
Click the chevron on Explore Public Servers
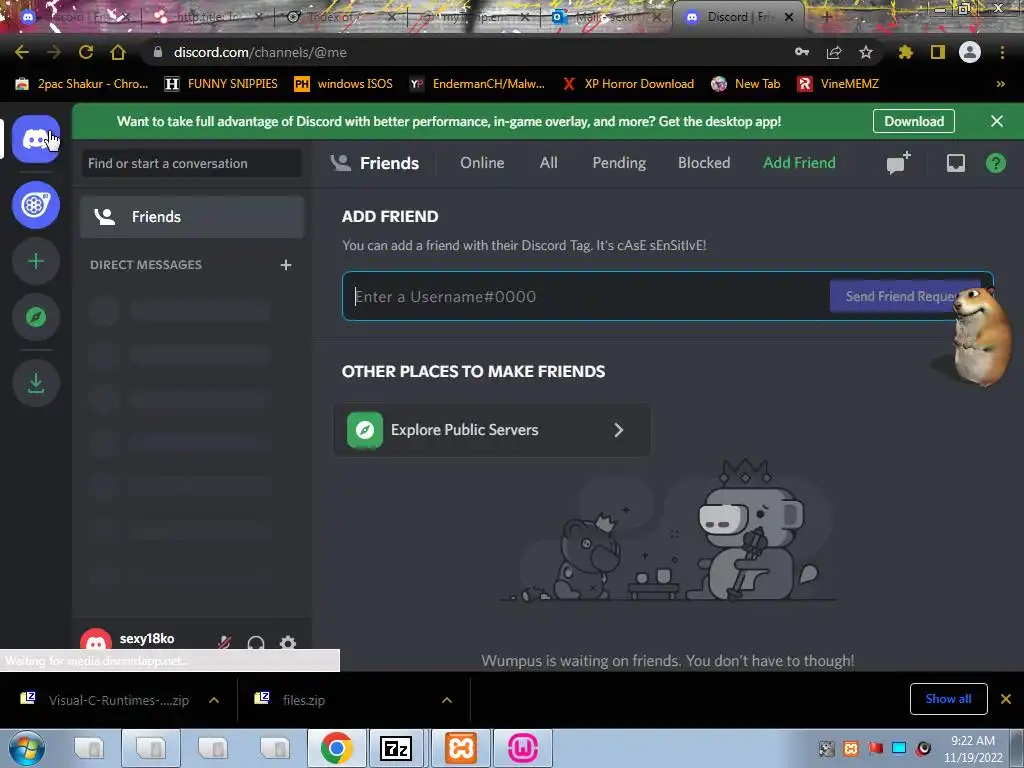618,430
